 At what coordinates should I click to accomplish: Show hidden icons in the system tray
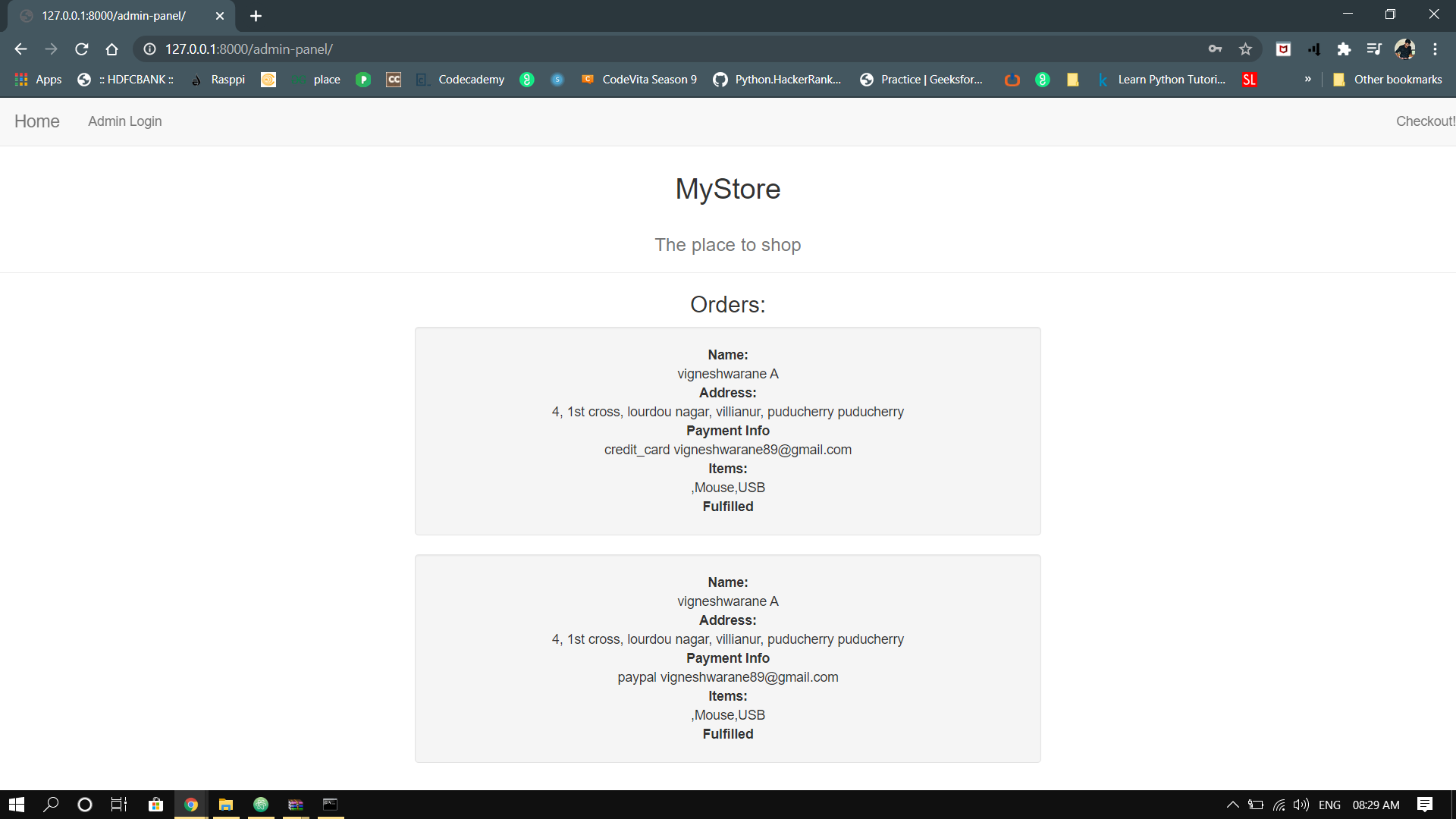click(x=1232, y=805)
